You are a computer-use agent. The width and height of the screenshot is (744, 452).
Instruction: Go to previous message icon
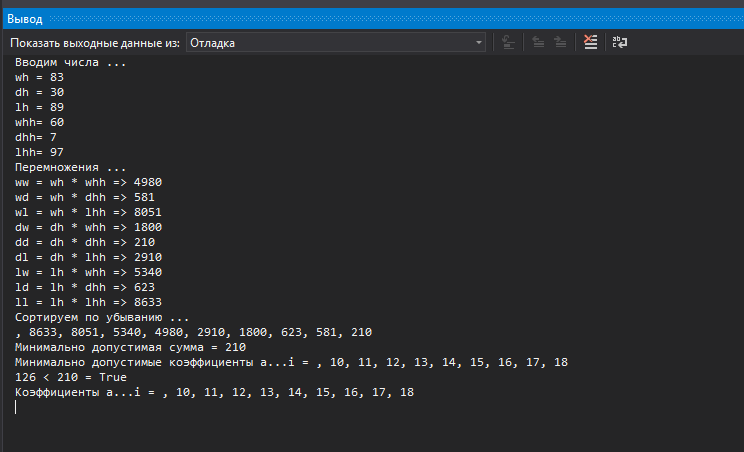coord(538,42)
